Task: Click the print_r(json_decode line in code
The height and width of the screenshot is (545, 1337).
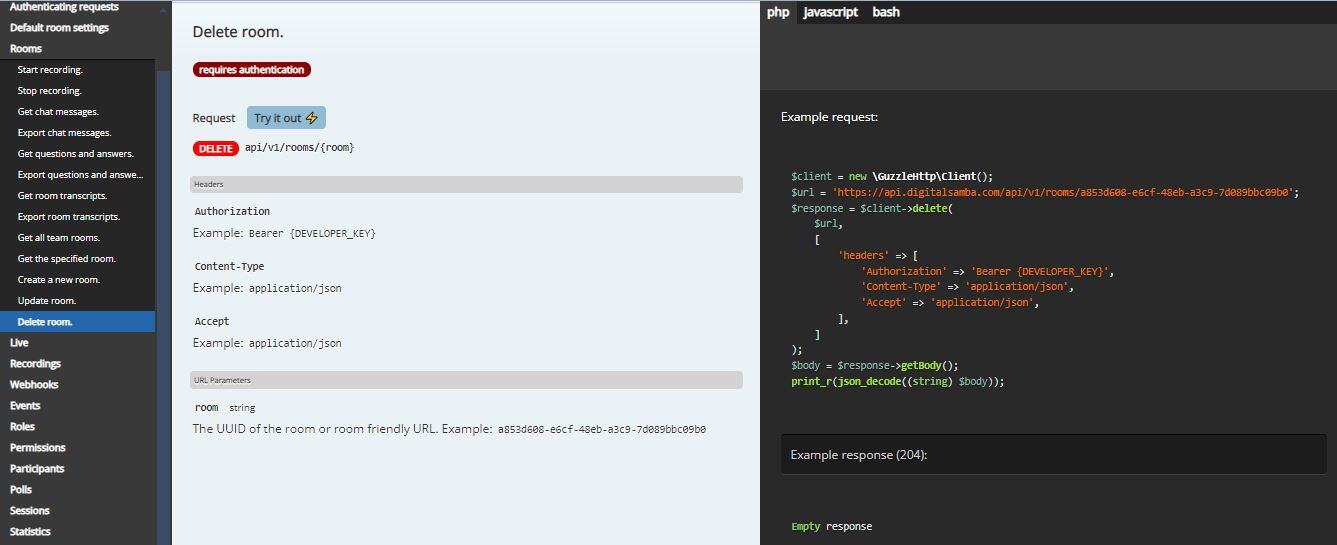Action: pyautogui.click(x=897, y=382)
